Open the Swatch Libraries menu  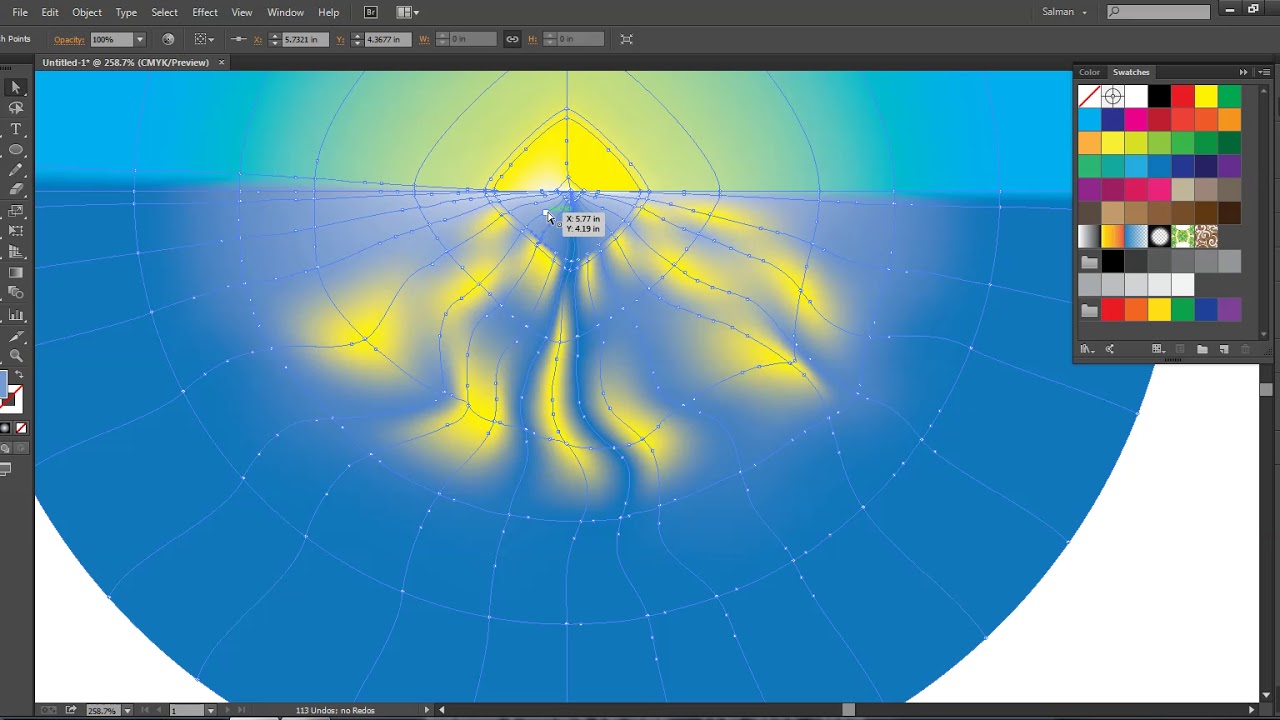tap(1085, 349)
